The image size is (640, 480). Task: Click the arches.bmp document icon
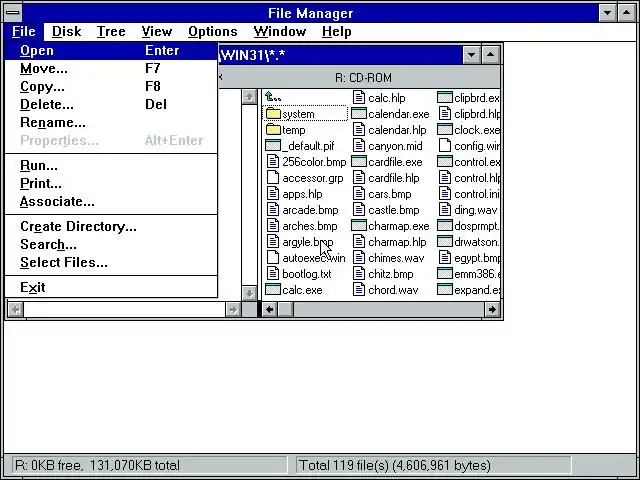pos(273,226)
